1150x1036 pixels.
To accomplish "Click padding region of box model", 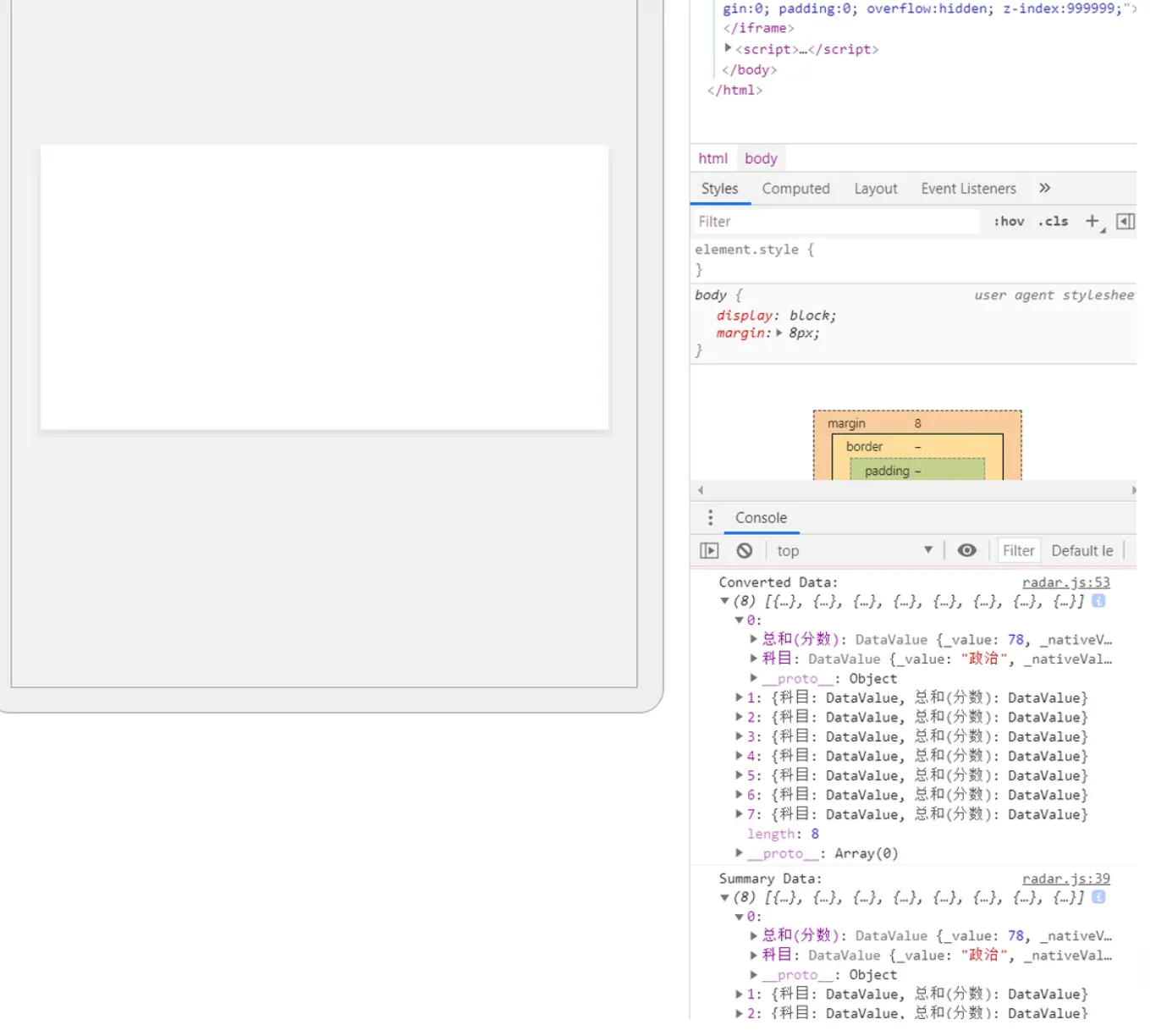I will tap(917, 471).
